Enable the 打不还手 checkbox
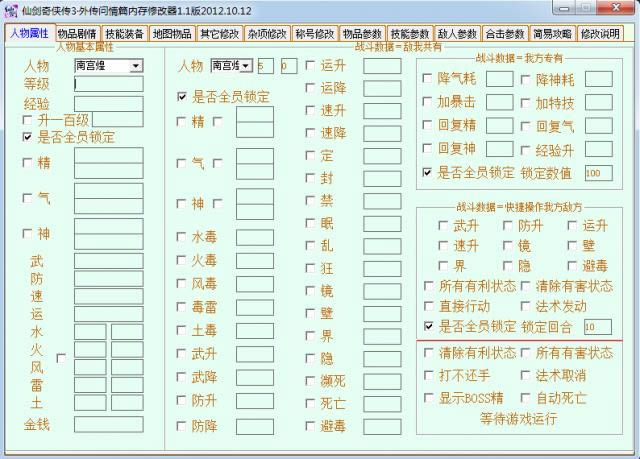 pos(429,375)
